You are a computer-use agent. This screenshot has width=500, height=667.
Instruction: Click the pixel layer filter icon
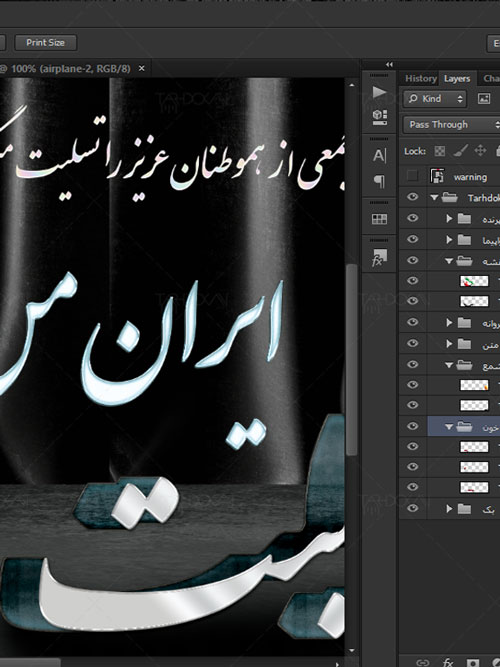[x=484, y=99]
